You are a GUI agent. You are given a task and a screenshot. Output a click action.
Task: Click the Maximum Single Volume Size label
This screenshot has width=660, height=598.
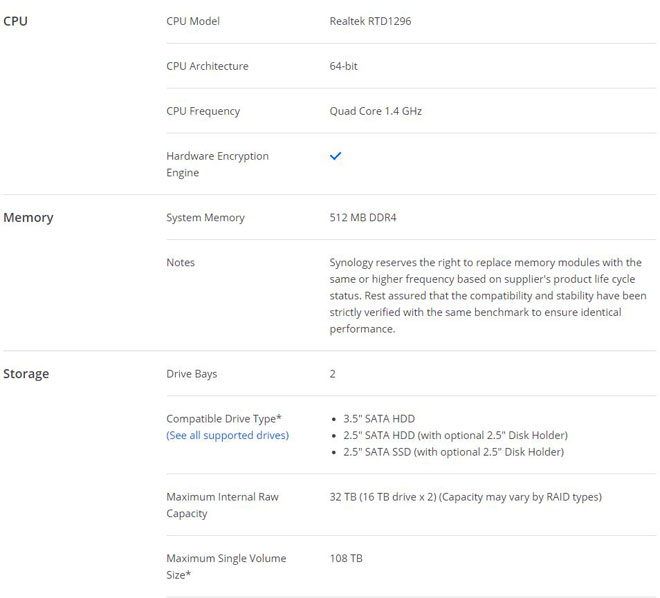[x=226, y=566]
